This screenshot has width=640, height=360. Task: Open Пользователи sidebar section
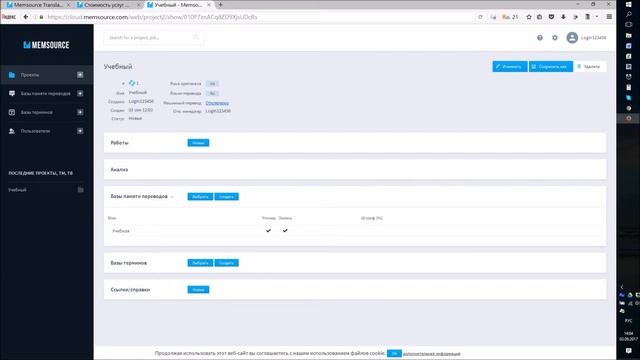(x=35, y=131)
